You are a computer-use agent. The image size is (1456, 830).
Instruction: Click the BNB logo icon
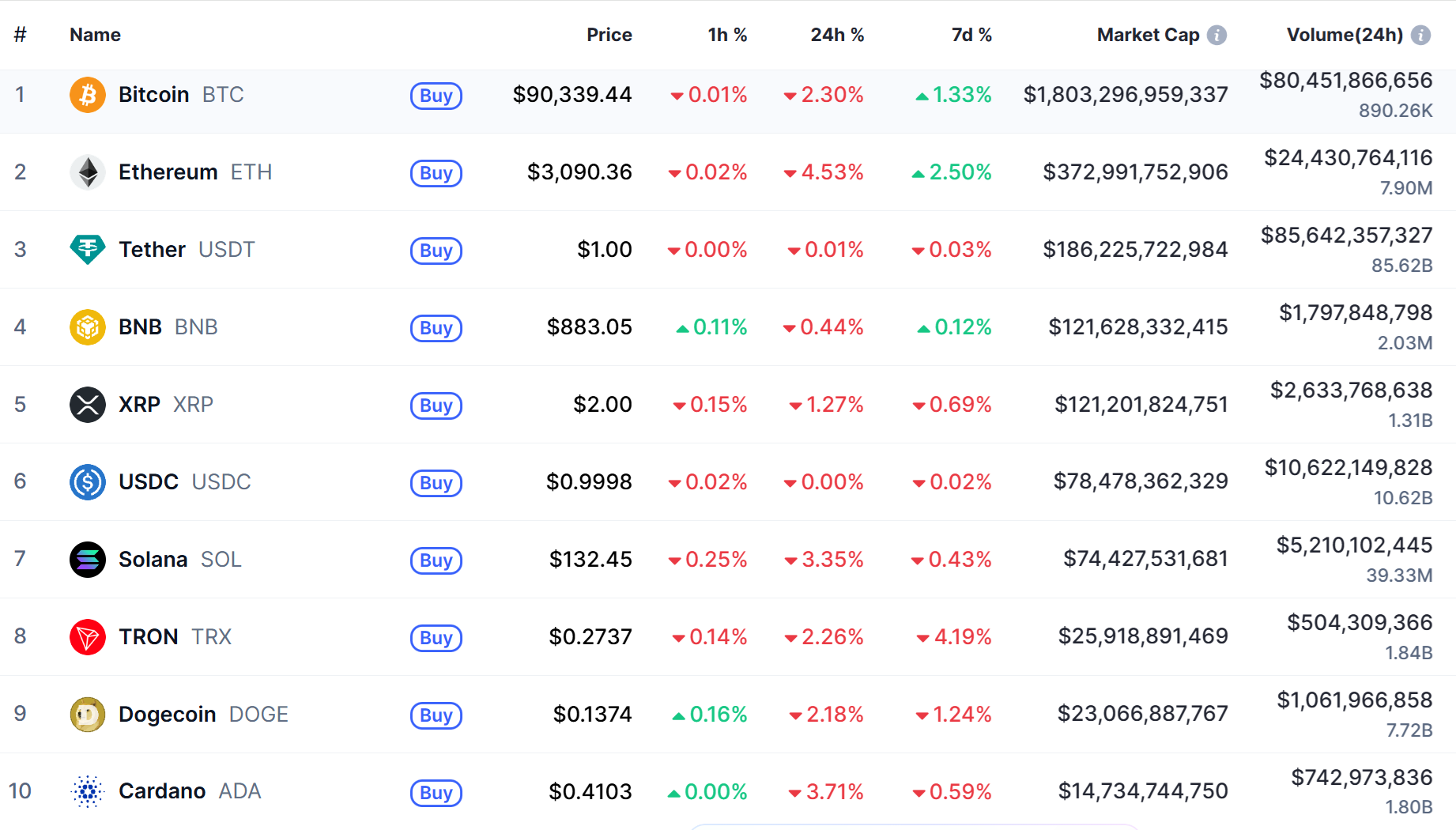(x=88, y=327)
